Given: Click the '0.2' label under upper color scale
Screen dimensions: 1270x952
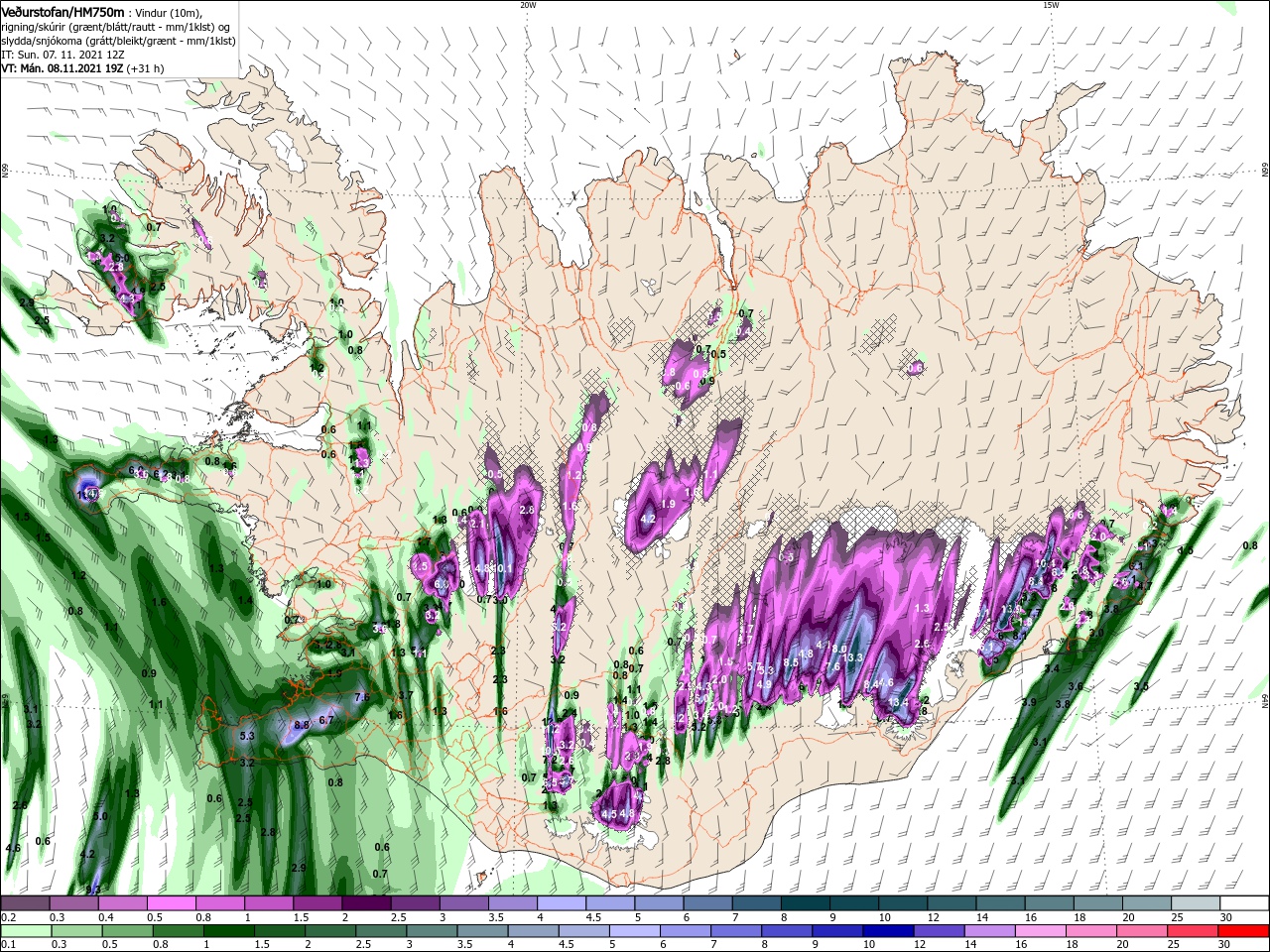Looking at the screenshot, I should (x=7, y=917).
